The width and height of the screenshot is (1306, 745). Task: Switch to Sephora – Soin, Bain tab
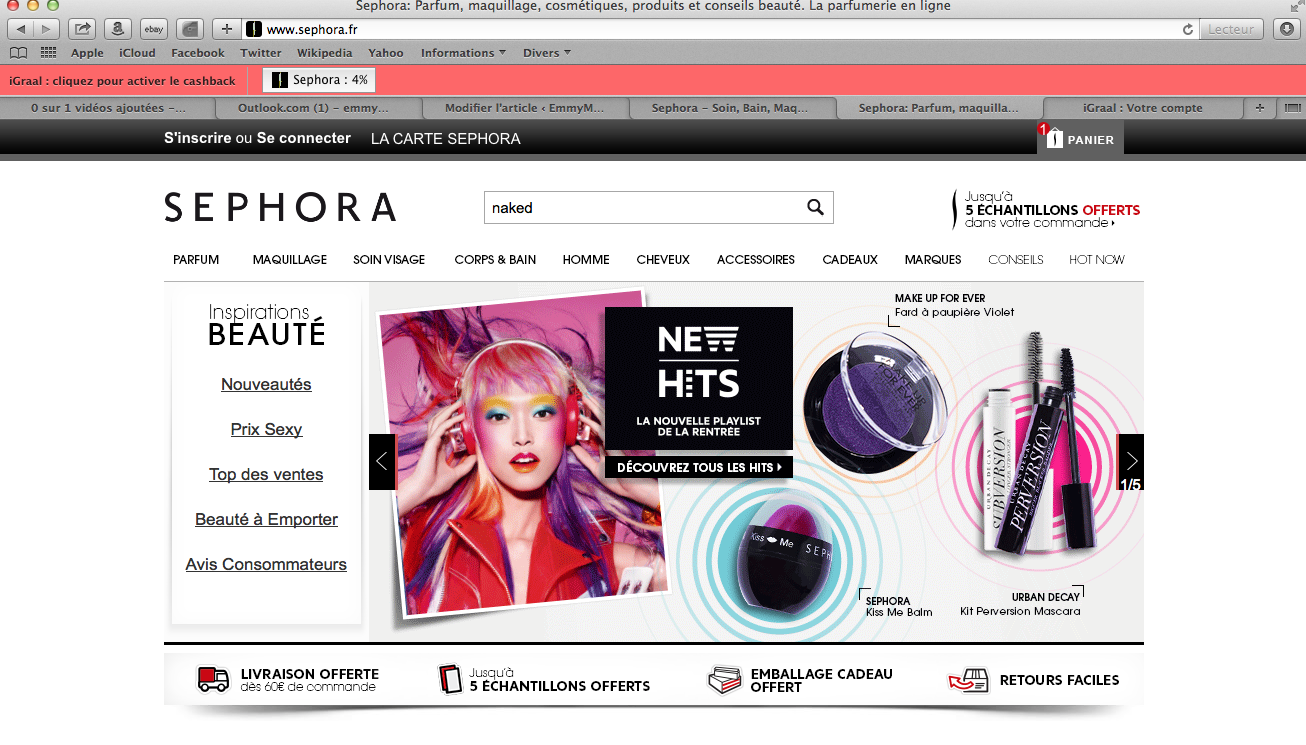(732, 108)
